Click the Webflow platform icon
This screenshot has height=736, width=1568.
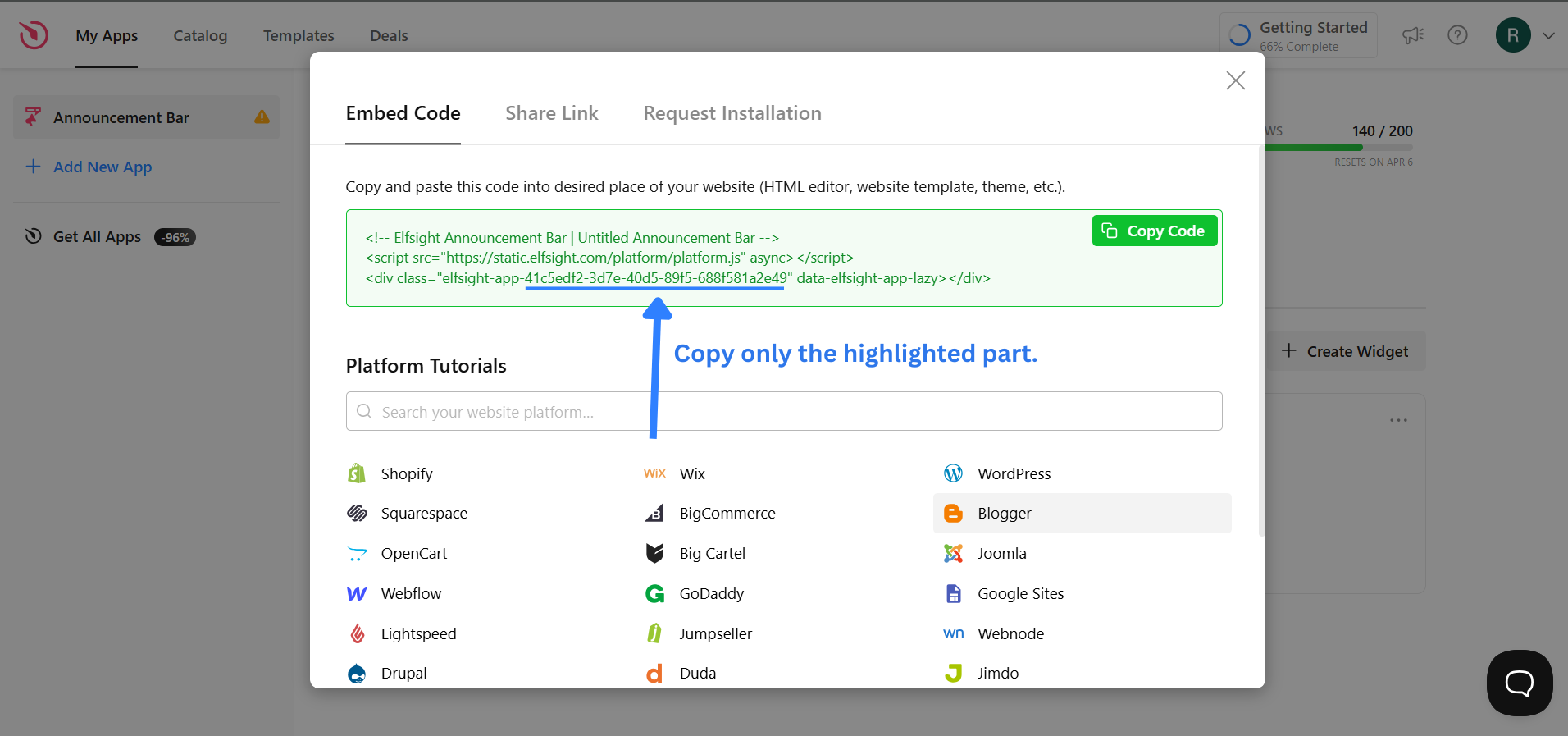357,593
